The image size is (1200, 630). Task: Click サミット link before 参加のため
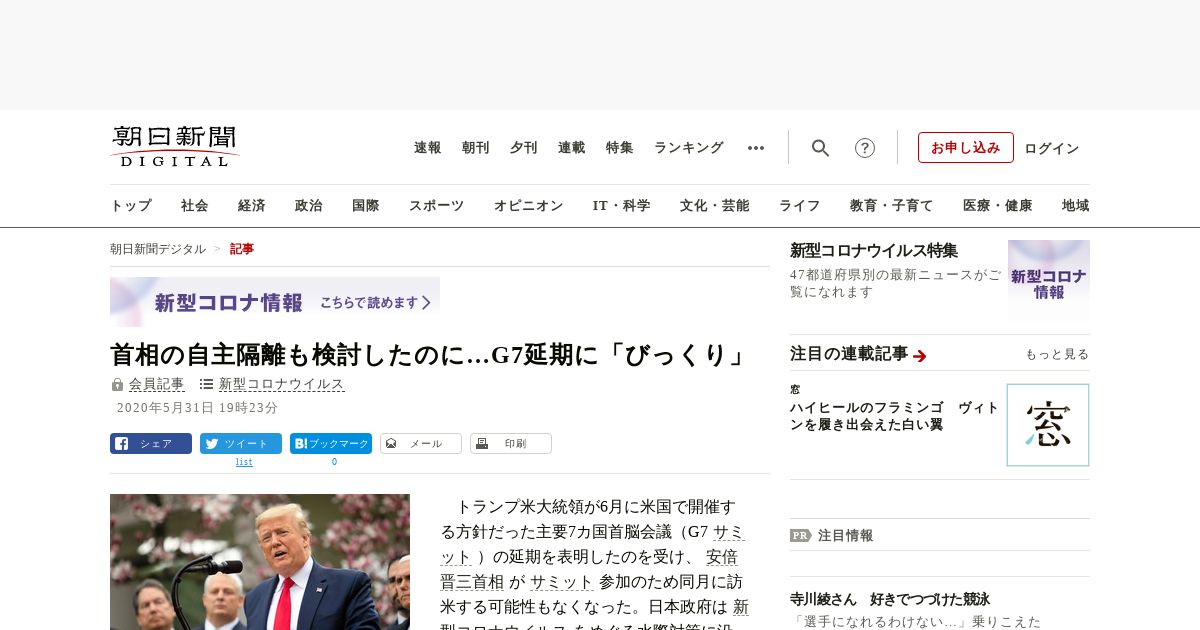(562, 582)
